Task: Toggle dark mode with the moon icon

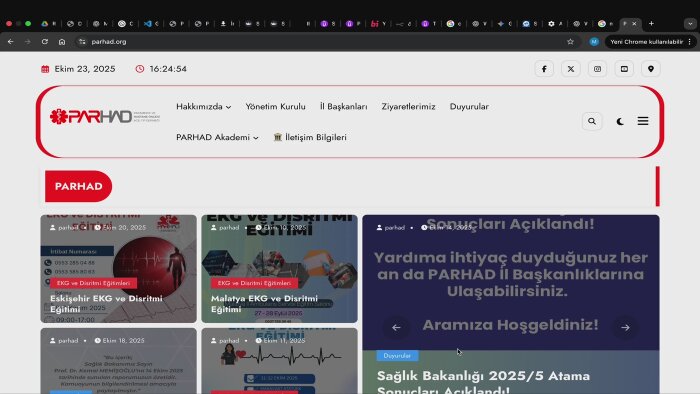Action: pos(620,121)
